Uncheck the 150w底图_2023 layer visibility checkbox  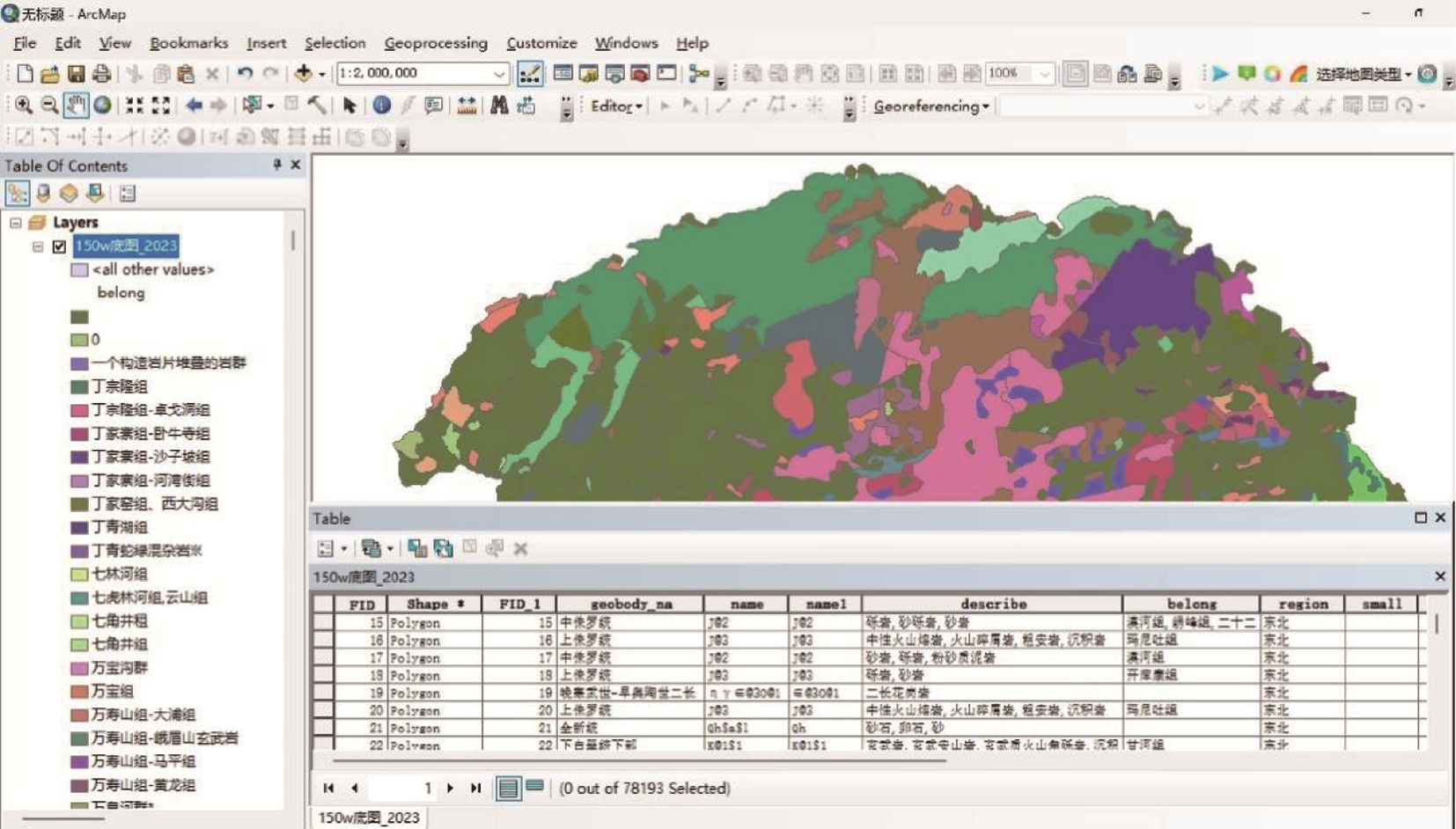click(59, 246)
